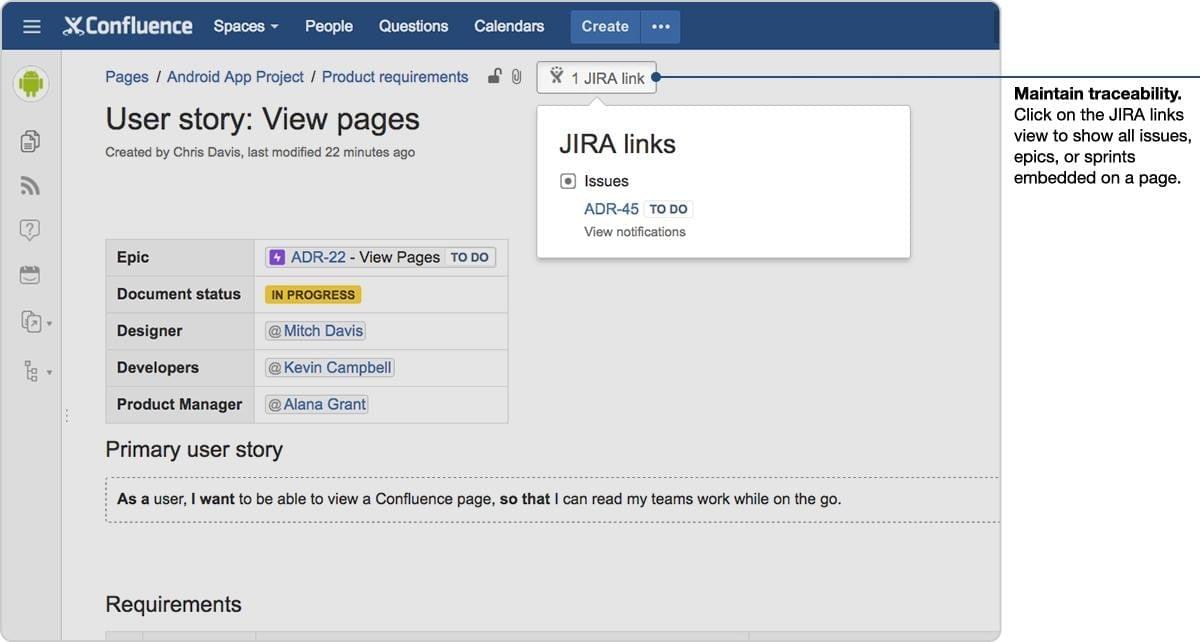
Task: Click the page restrictions unlock icon
Action: click(x=494, y=76)
